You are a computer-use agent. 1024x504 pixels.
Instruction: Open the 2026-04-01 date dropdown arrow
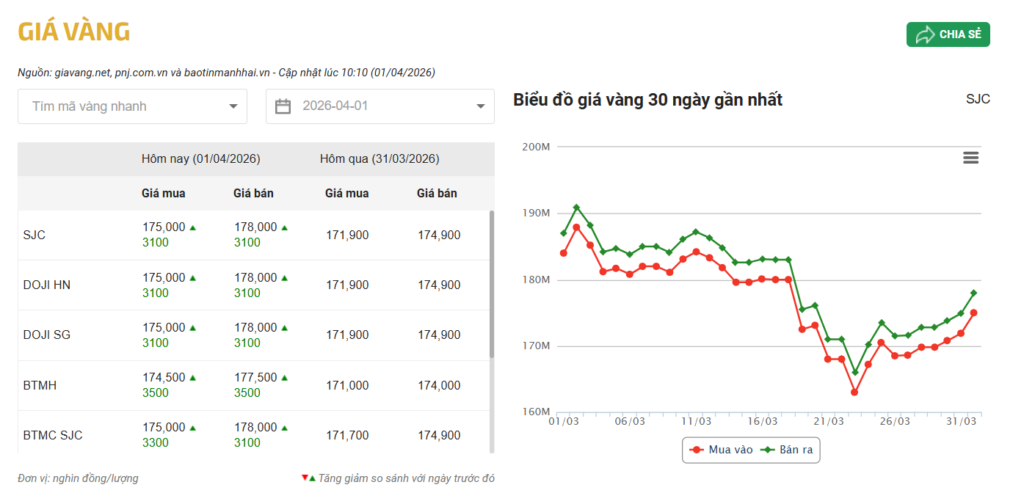pyautogui.click(x=481, y=106)
